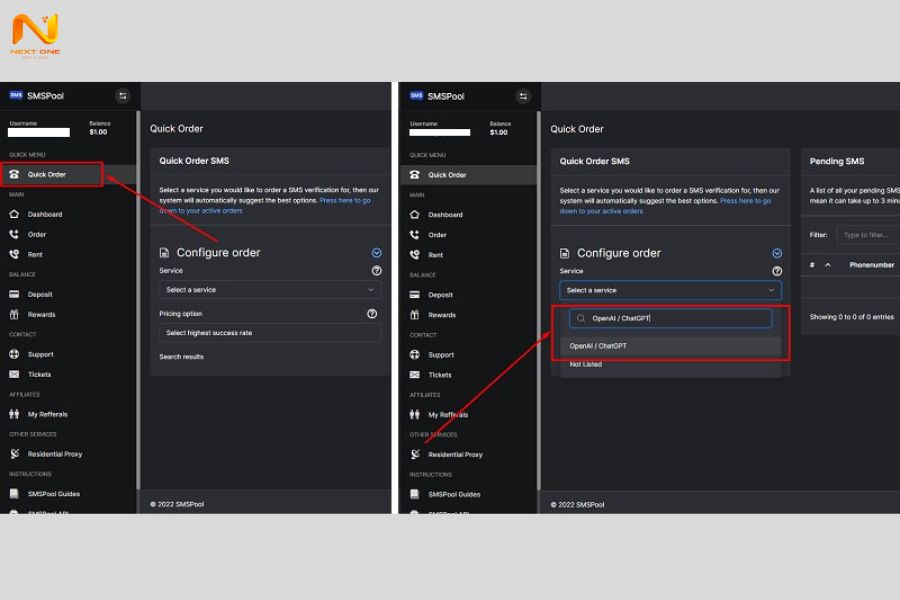Click the SMSPool Guides book icon in right screenshot

pos(415,494)
